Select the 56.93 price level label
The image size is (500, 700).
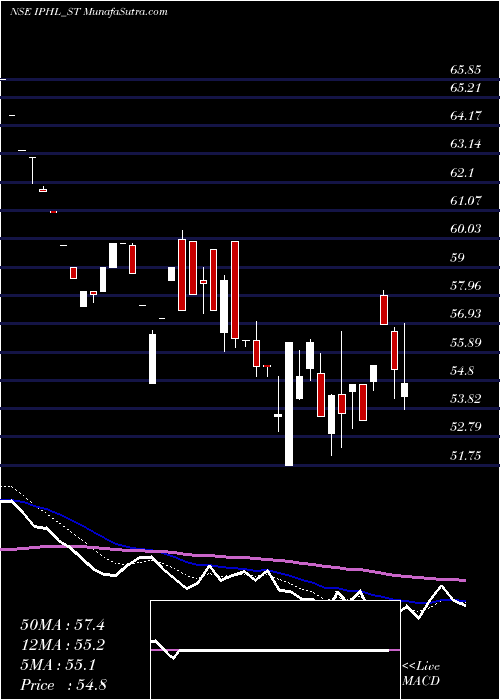click(466, 314)
